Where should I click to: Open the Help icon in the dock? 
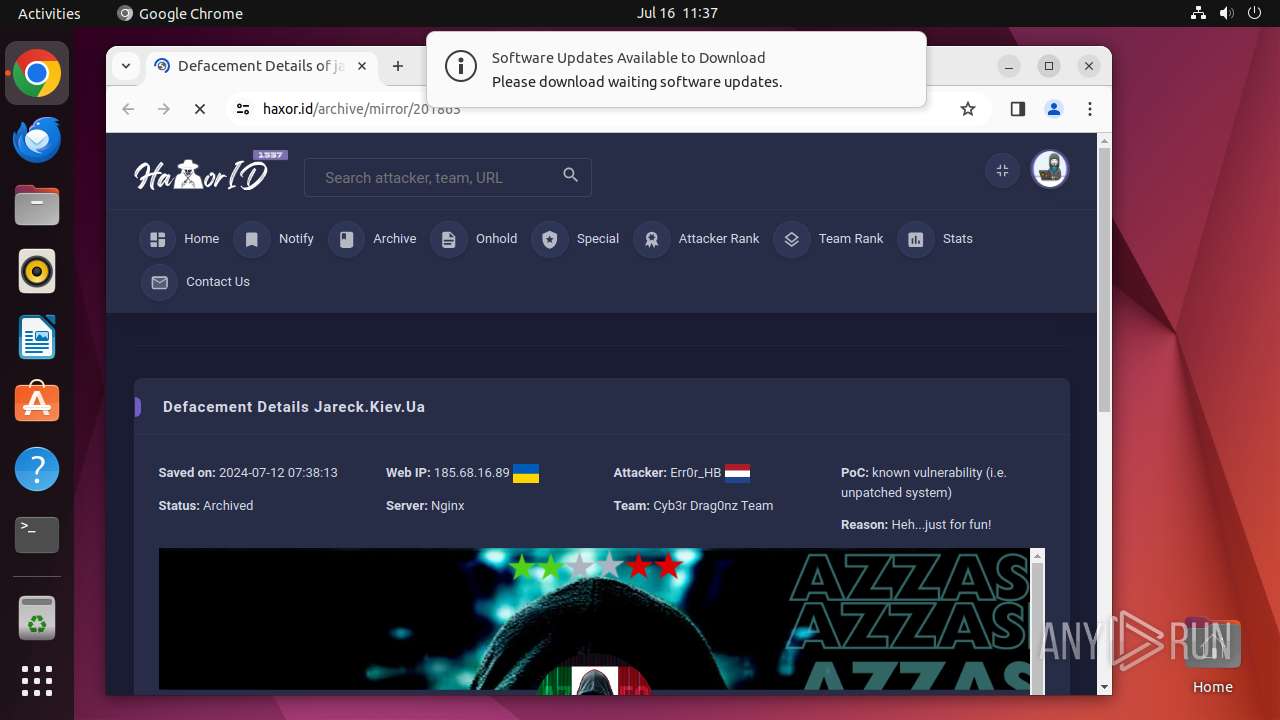click(x=37, y=469)
